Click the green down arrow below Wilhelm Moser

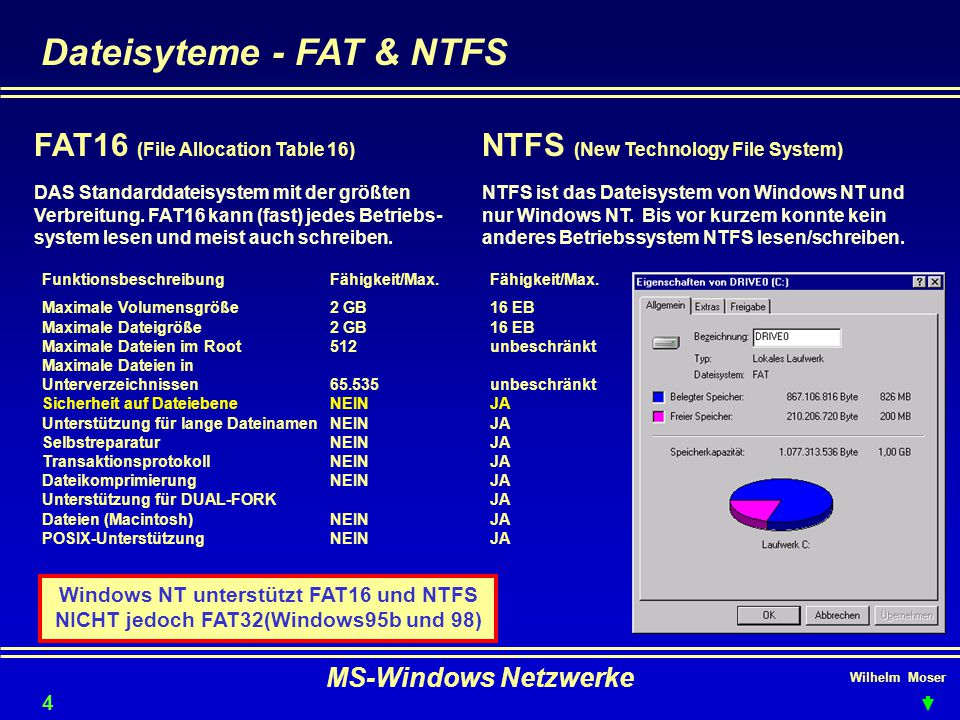(928, 702)
